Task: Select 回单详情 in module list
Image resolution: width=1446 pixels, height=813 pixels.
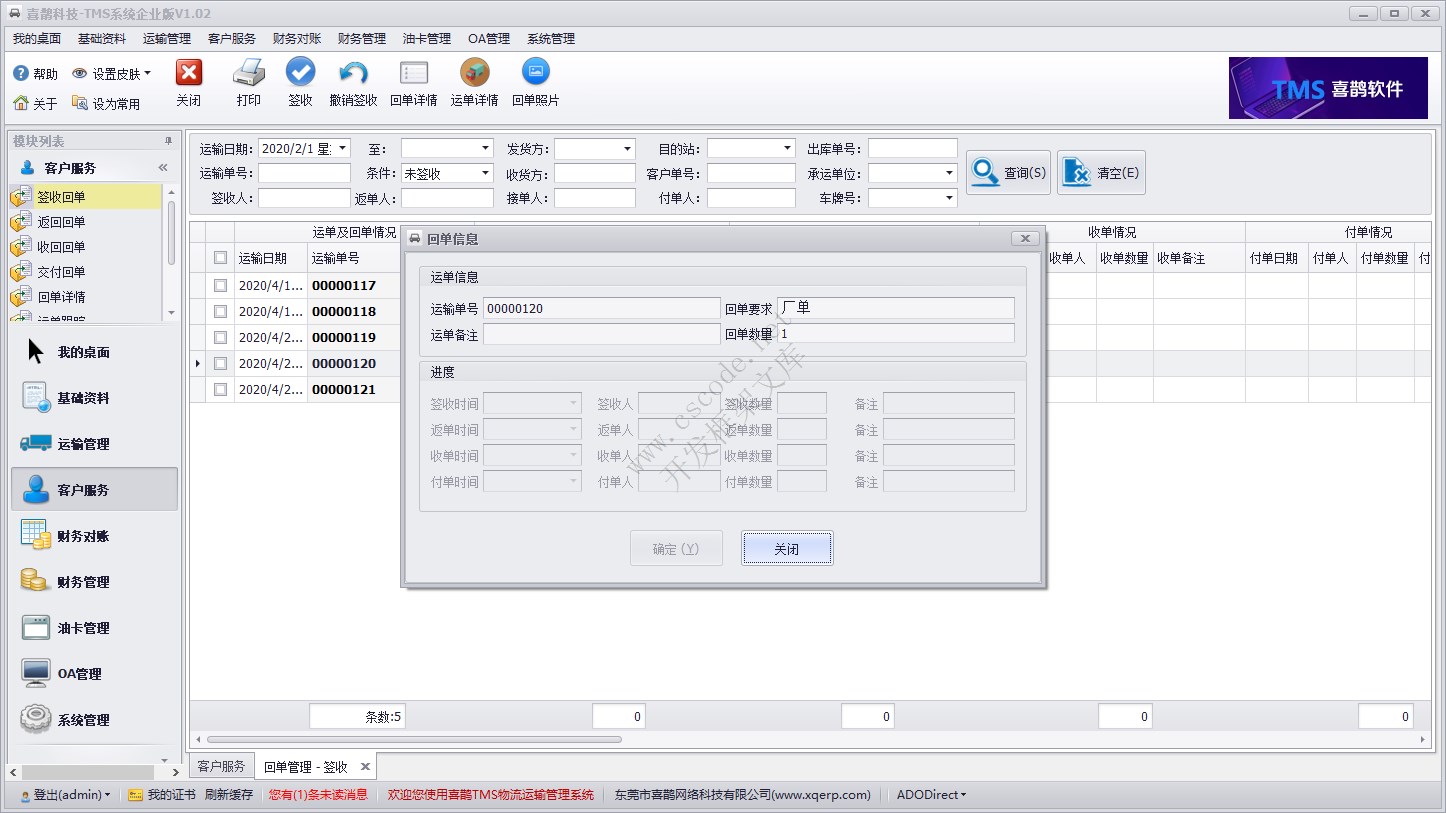Action: tap(85, 297)
